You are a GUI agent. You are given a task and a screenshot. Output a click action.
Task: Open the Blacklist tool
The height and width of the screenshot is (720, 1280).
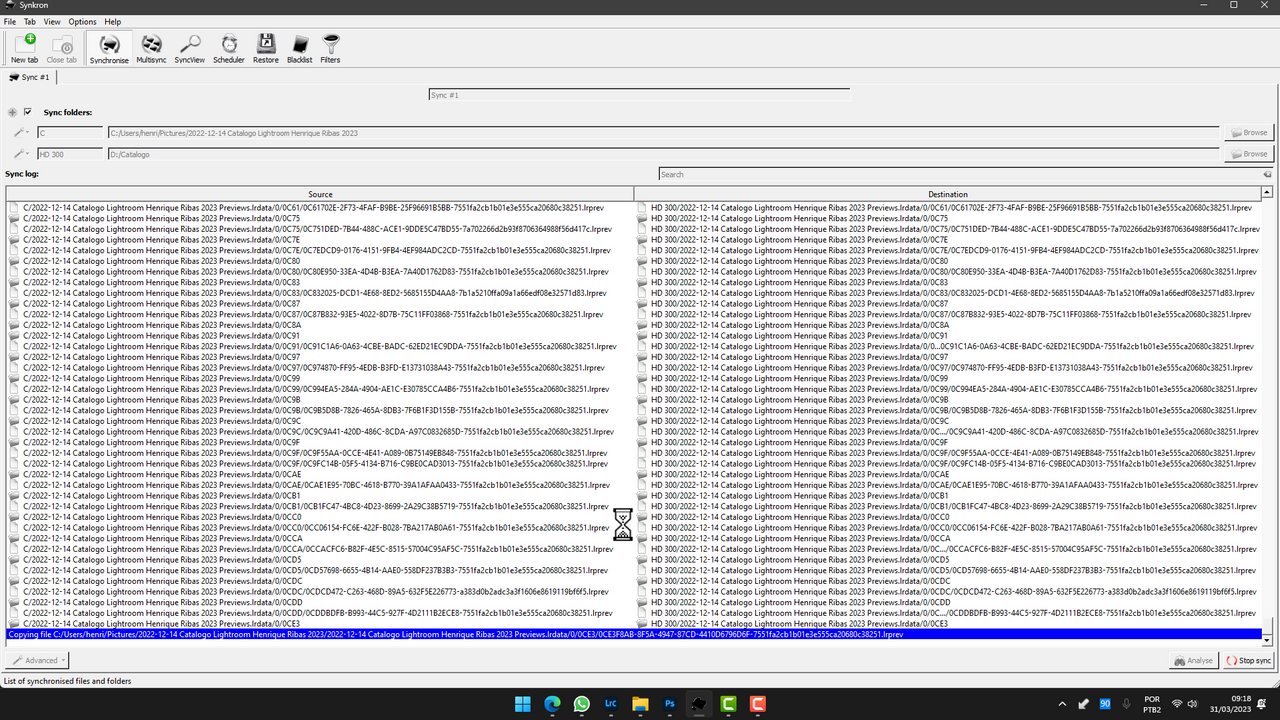[x=300, y=48]
